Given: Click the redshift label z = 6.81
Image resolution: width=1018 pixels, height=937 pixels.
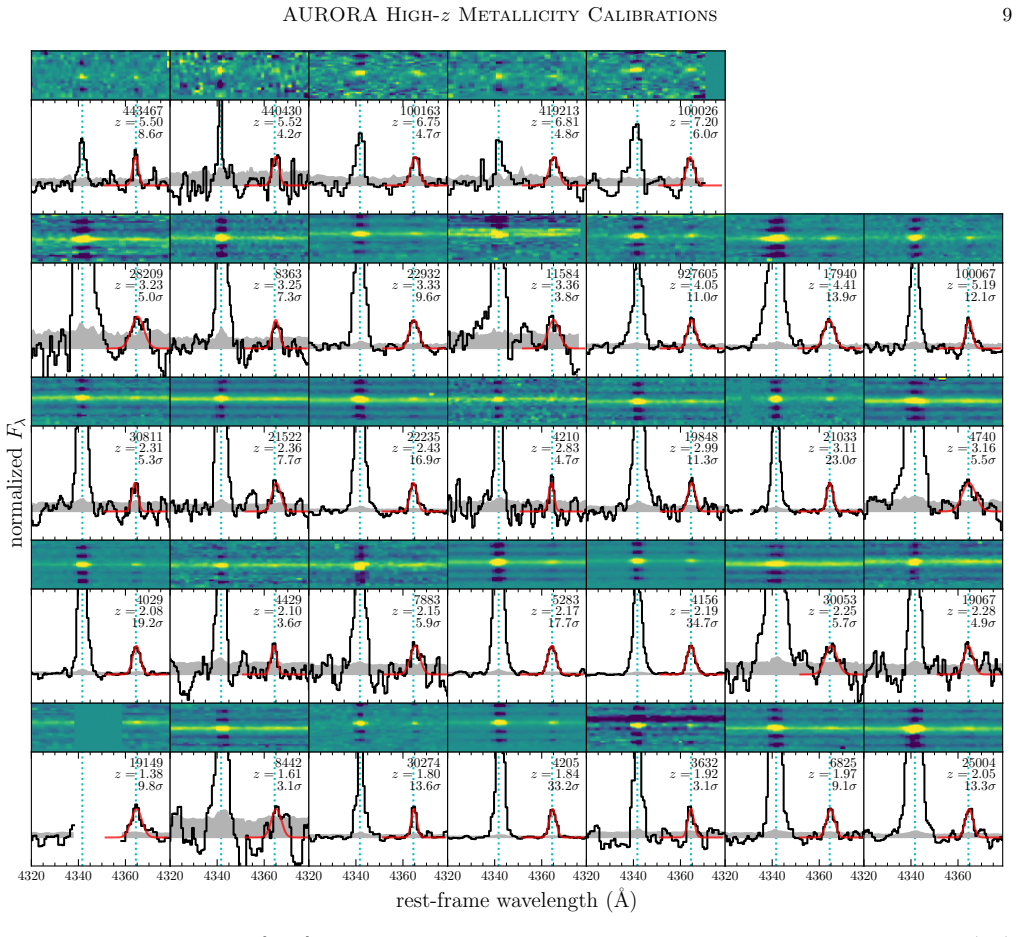Looking at the screenshot, I should tap(556, 123).
